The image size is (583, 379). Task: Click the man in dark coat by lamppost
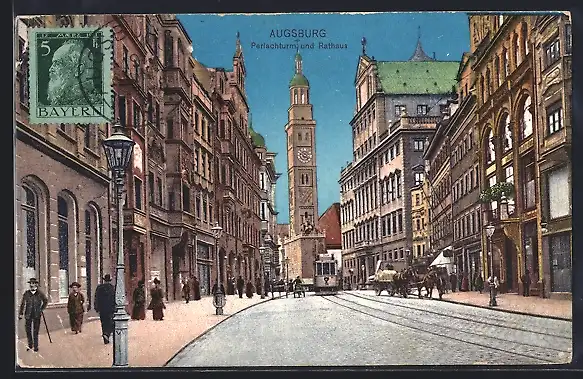(104, 308)
